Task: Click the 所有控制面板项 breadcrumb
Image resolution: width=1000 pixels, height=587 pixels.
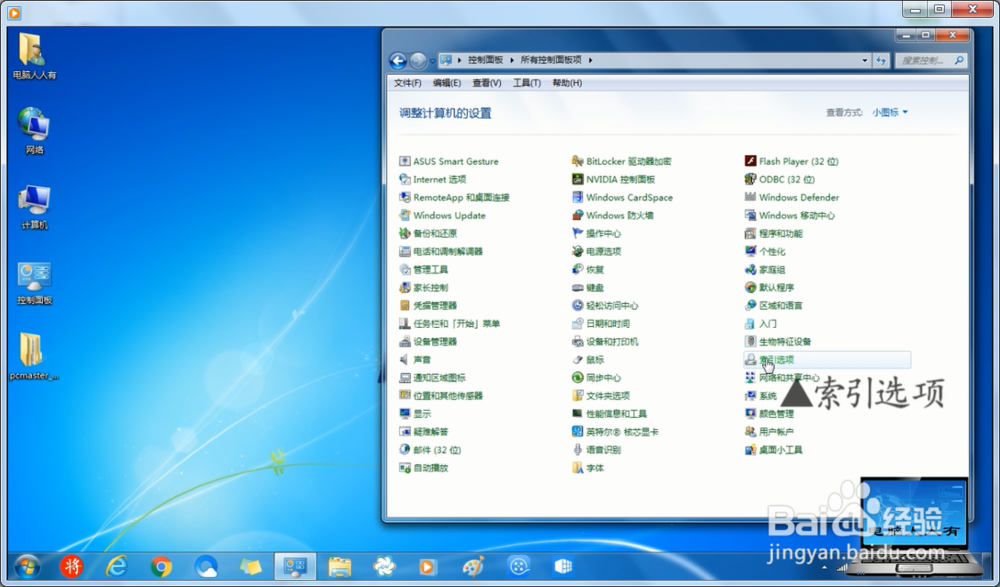Action: coord(551,60)
